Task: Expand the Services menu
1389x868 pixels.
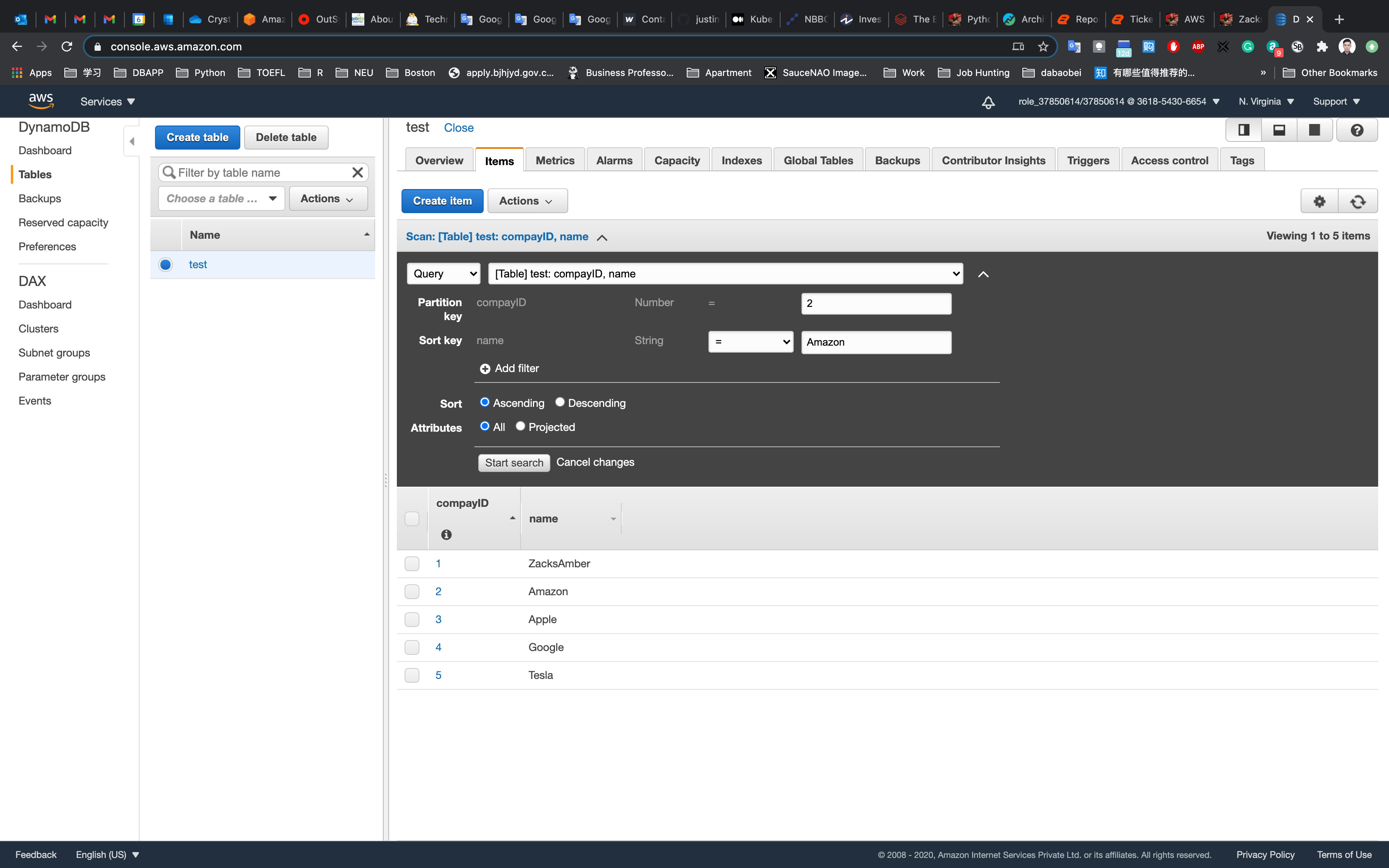Action: (x=107, y=102)
